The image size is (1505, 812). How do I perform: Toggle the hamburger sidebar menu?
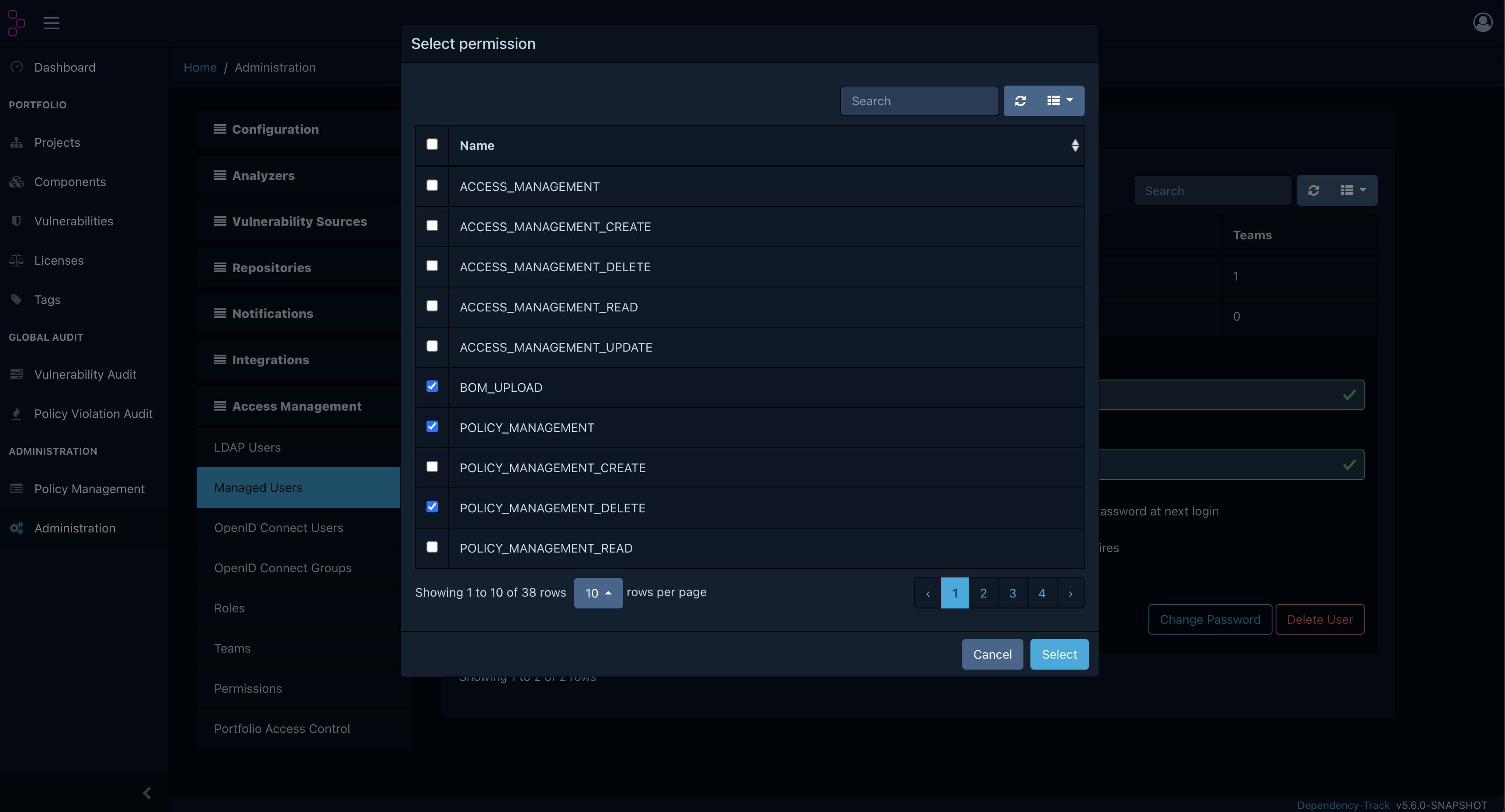tap(52, 23)
